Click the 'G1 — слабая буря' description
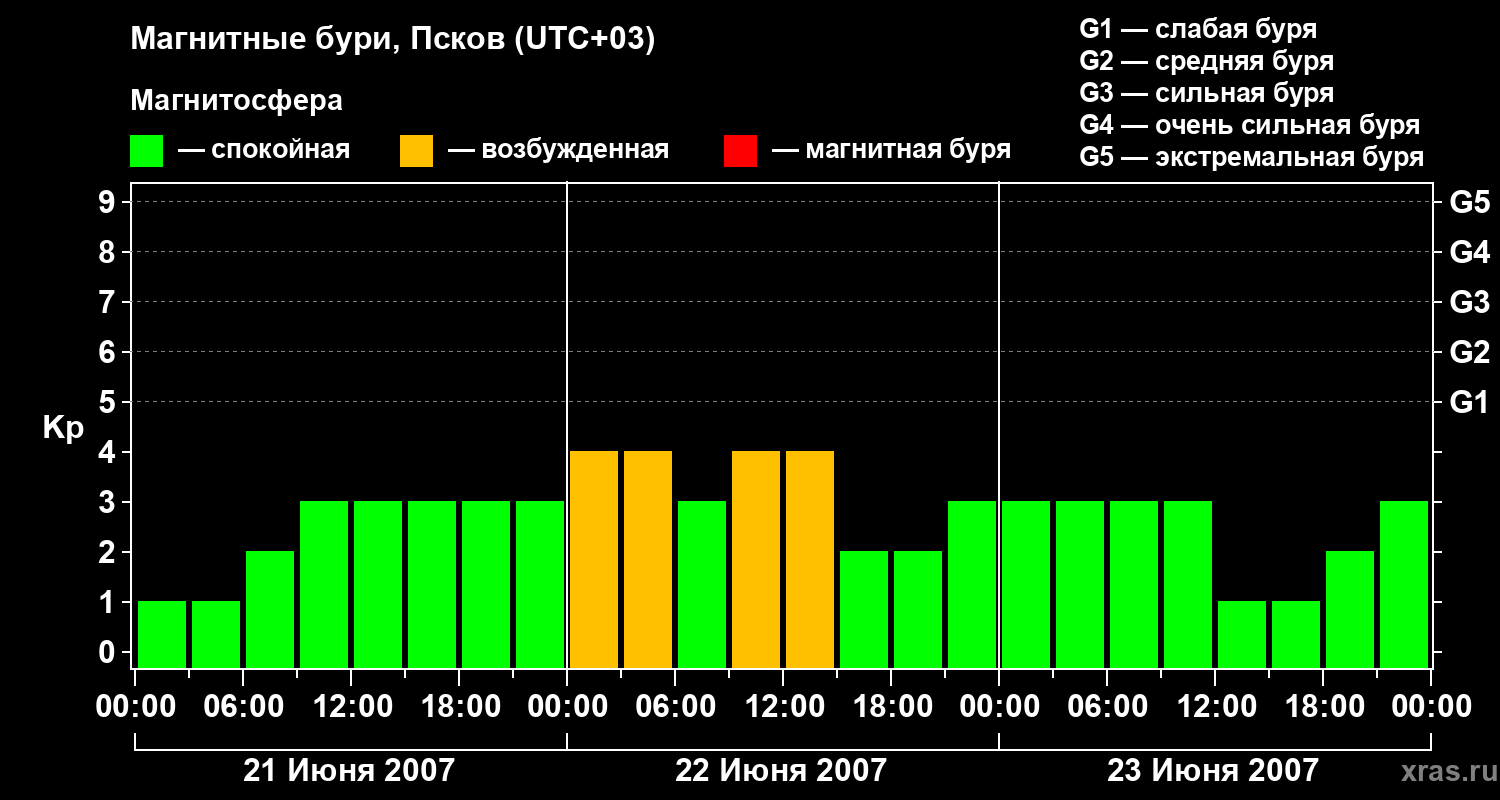 1198,28
